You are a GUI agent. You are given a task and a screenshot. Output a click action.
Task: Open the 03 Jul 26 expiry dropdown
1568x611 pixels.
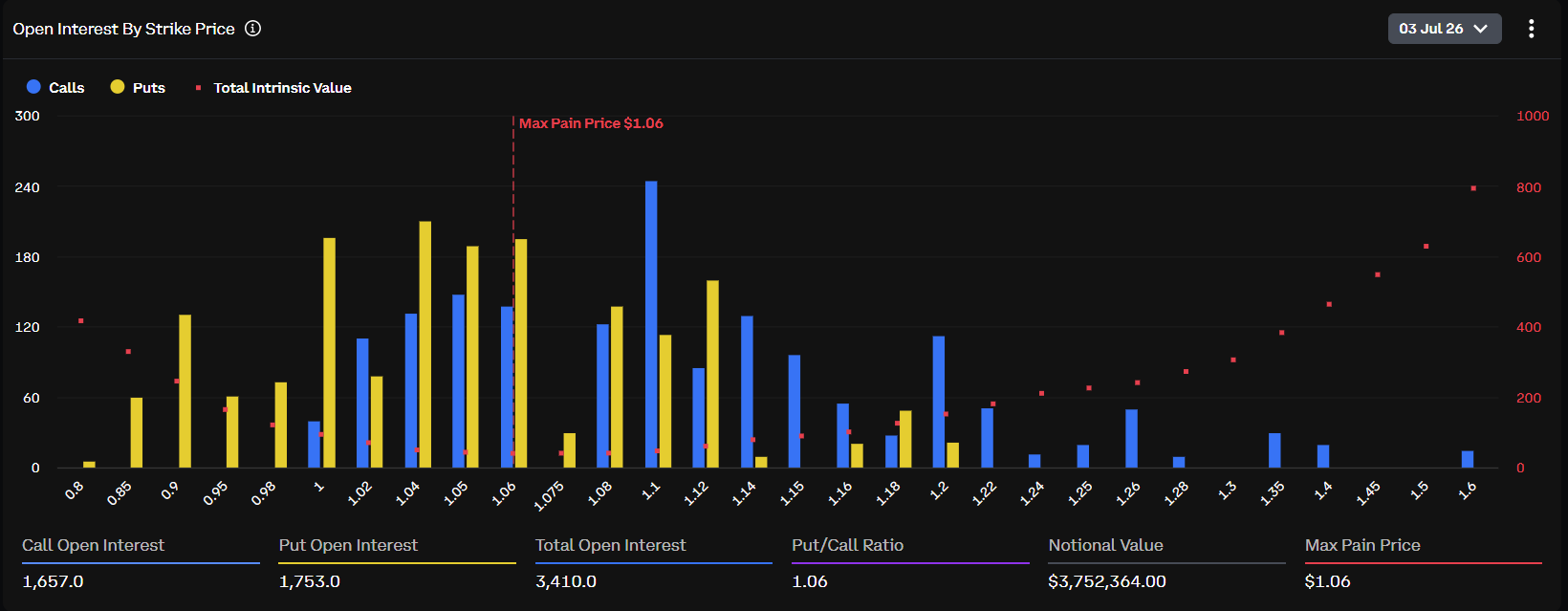[x=1445, y=29]
